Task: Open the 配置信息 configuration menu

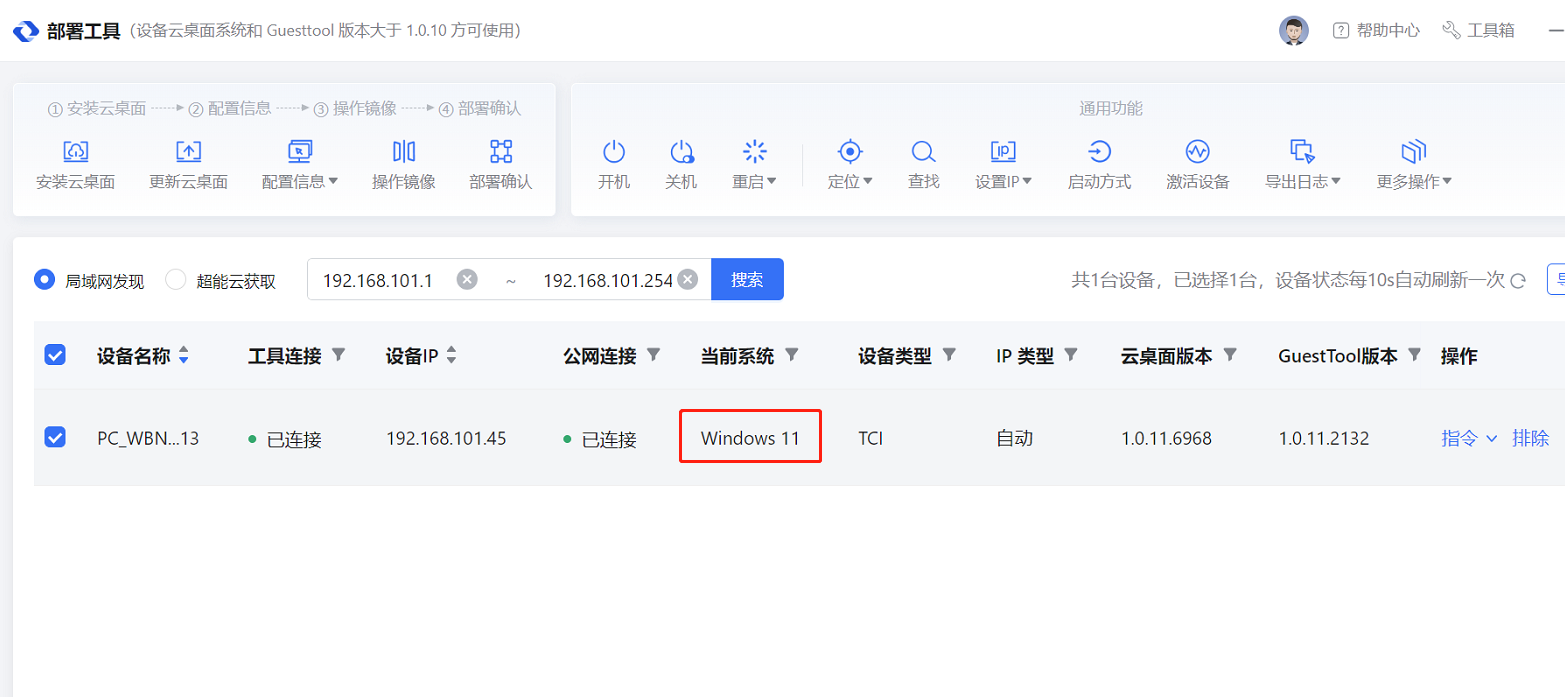Action: pos(299,165)
